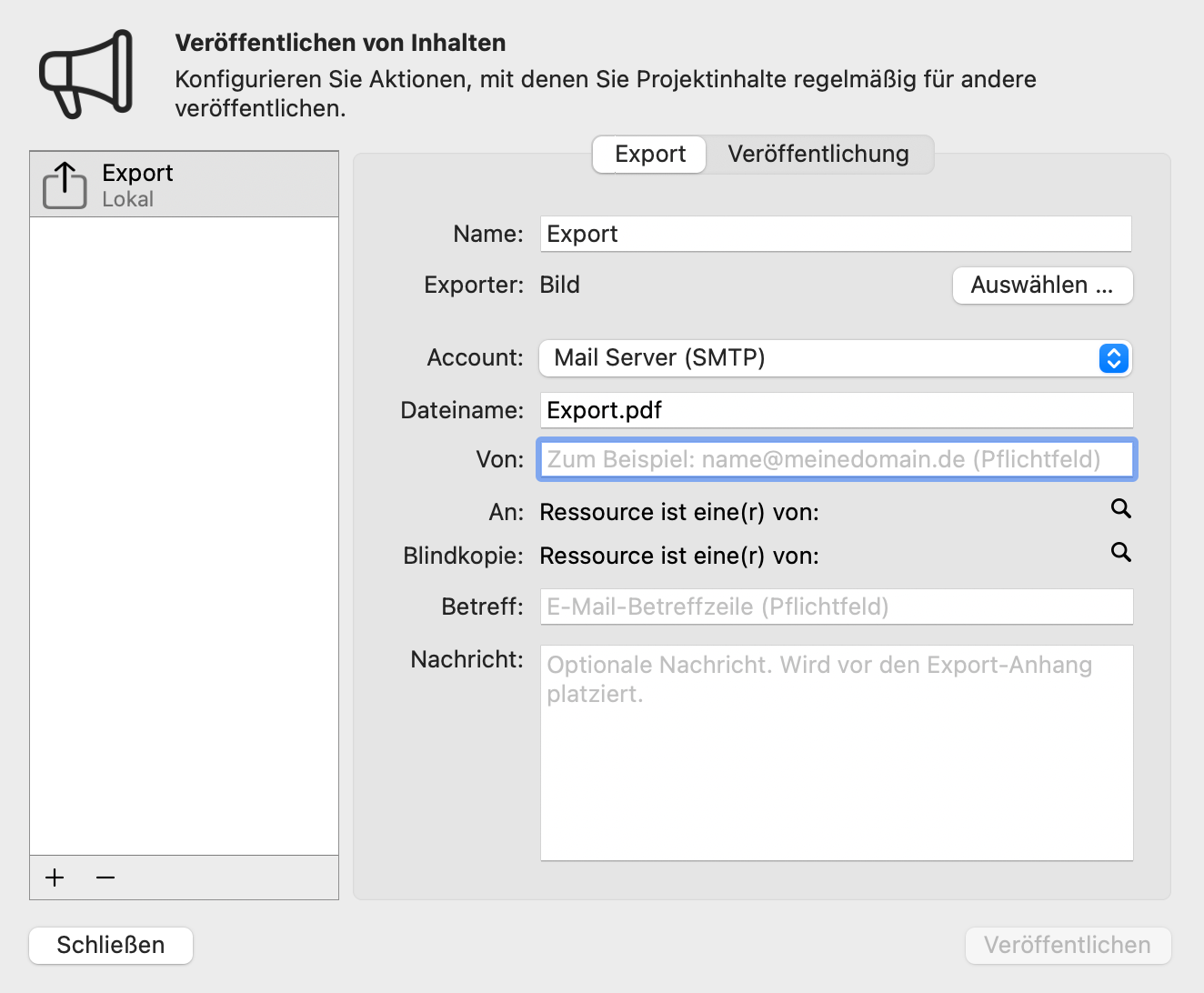Click the plus icon to add an action
This screenshot has height=993, width=1204.
pyautogui.click(x=55, y=878)
